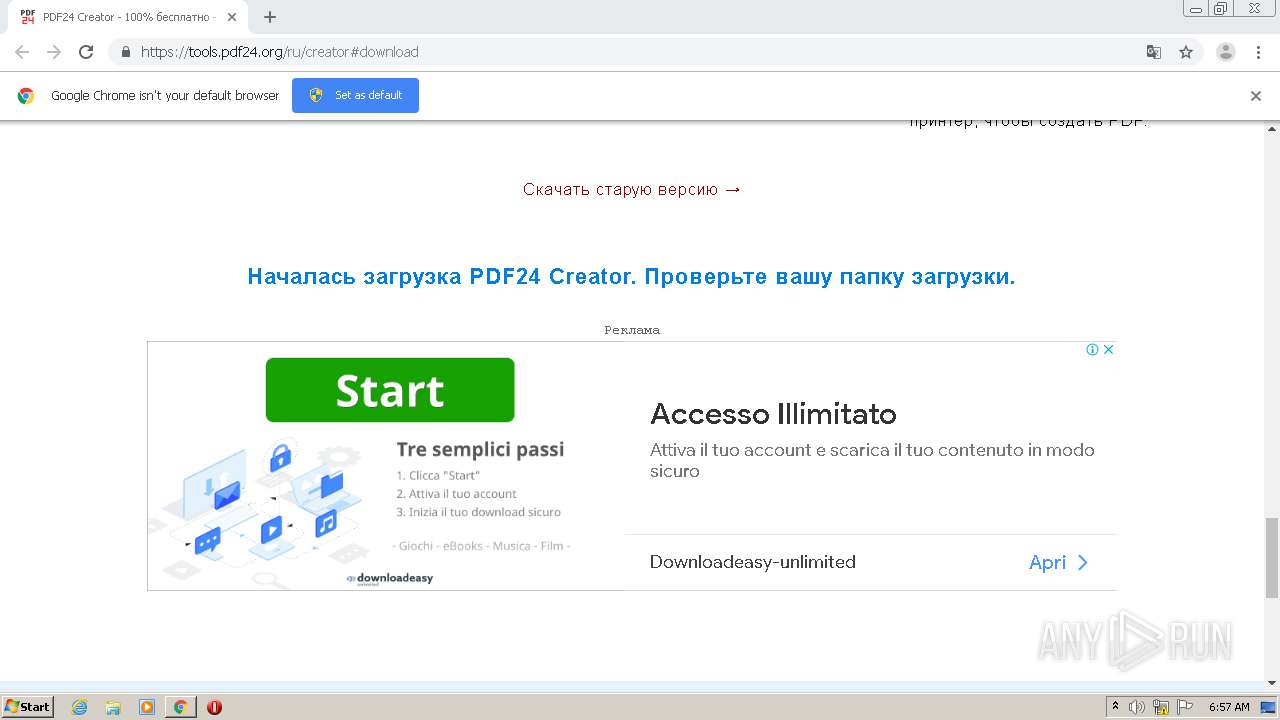
Task: Click the scrollbar up arrow
Action: (x=1272, y=128)
